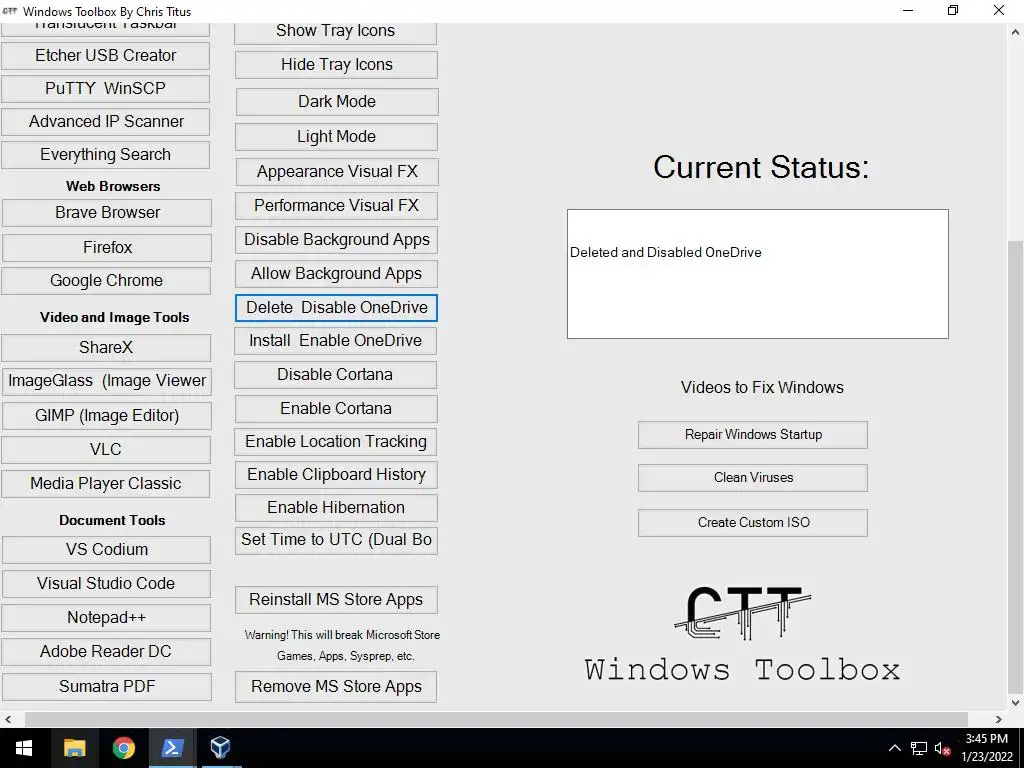Click the horizontal scrollbar thumb
This screenshot has height=768, width=1024.
[496, 719]
